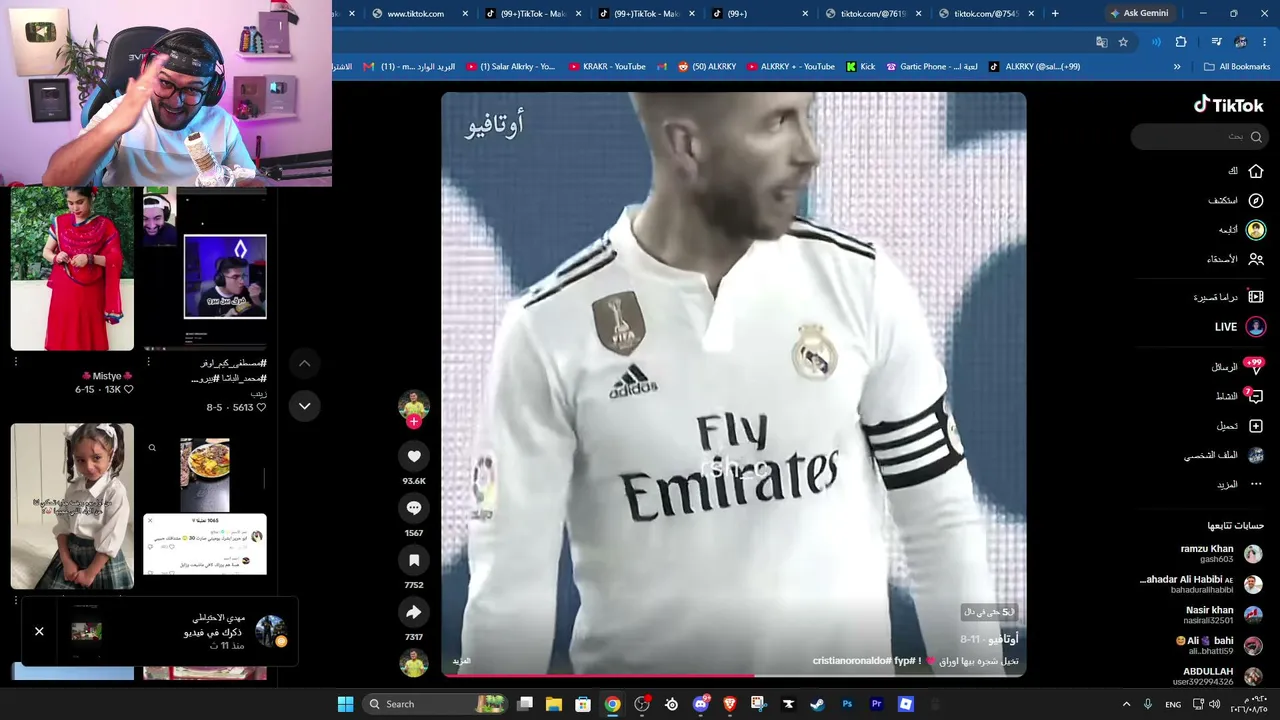Open ahadar Ali Habibi's followed account
1280x720 pixels.
click(1202, 585)
